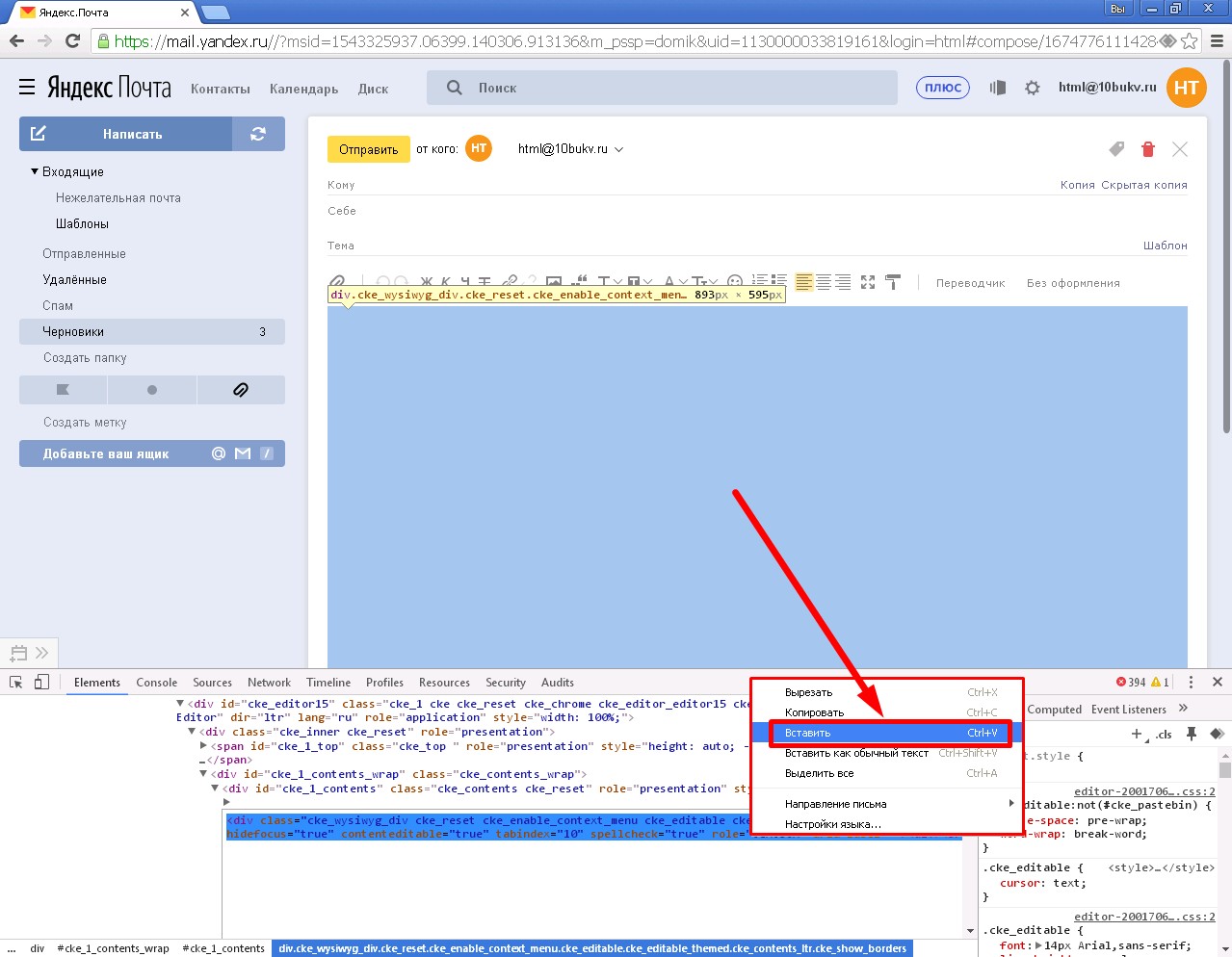
Task: Toggle element state pin icon in Styles
Action: (1192, 734)
